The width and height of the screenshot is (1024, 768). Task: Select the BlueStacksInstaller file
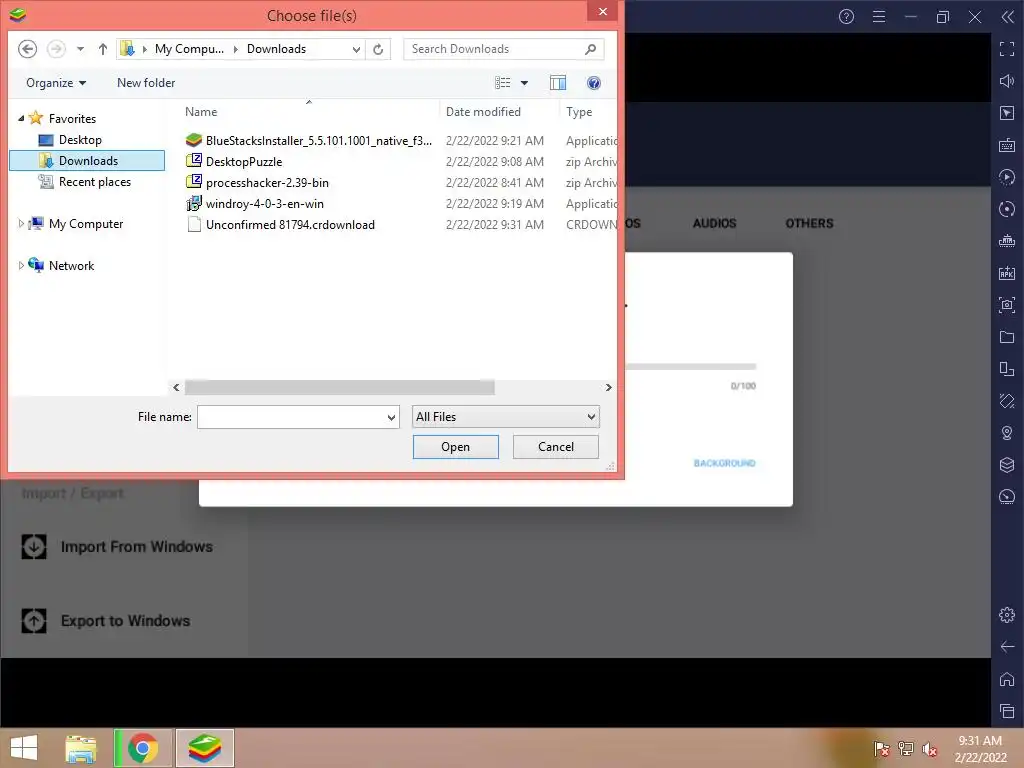308,140
